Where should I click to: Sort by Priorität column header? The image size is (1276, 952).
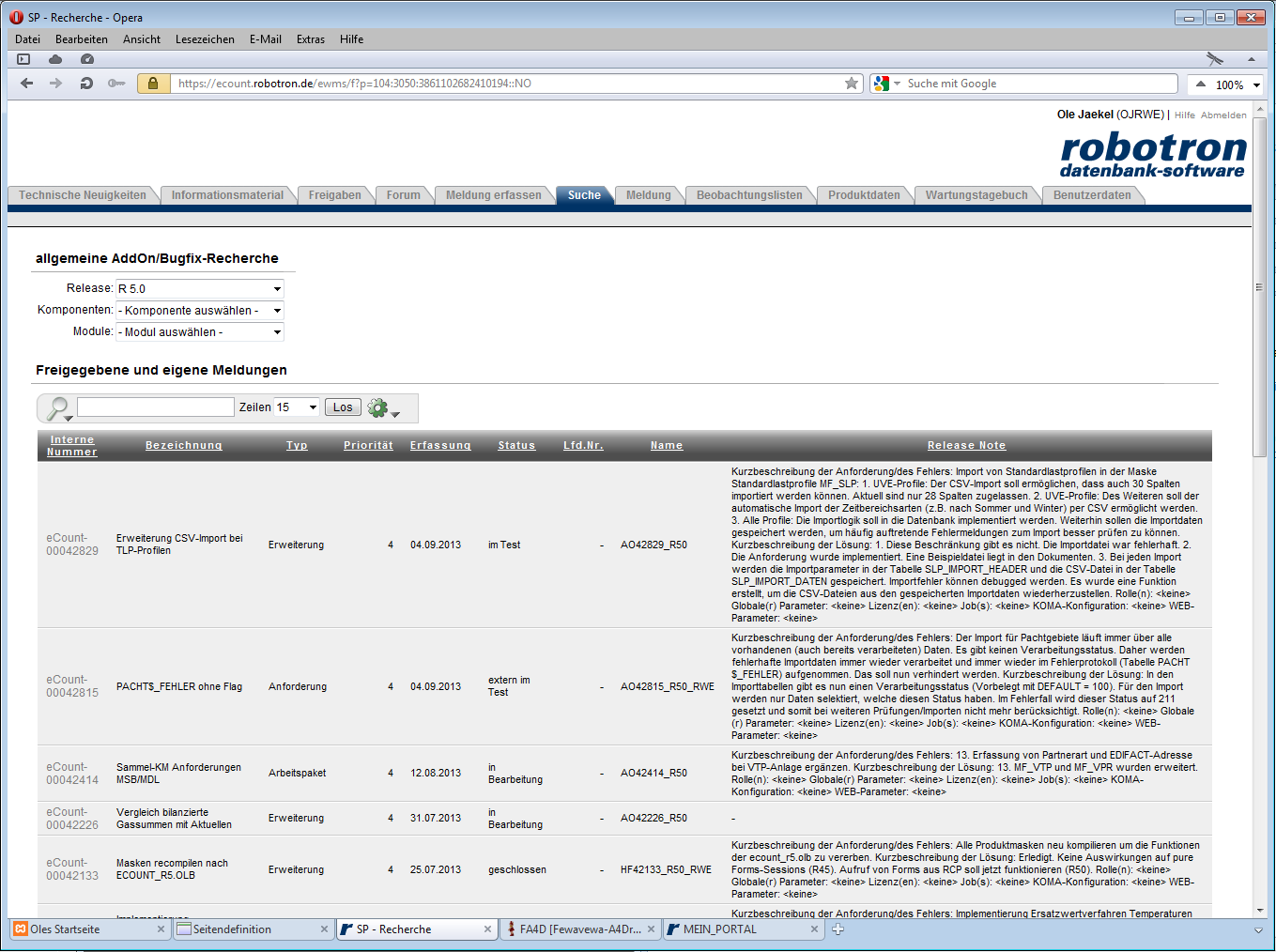[368, 446]
